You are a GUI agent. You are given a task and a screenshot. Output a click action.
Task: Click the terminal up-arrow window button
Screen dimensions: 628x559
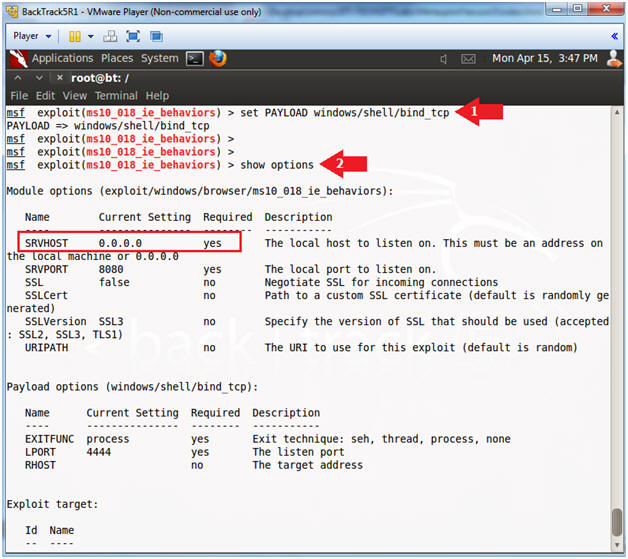click(18, 78)
